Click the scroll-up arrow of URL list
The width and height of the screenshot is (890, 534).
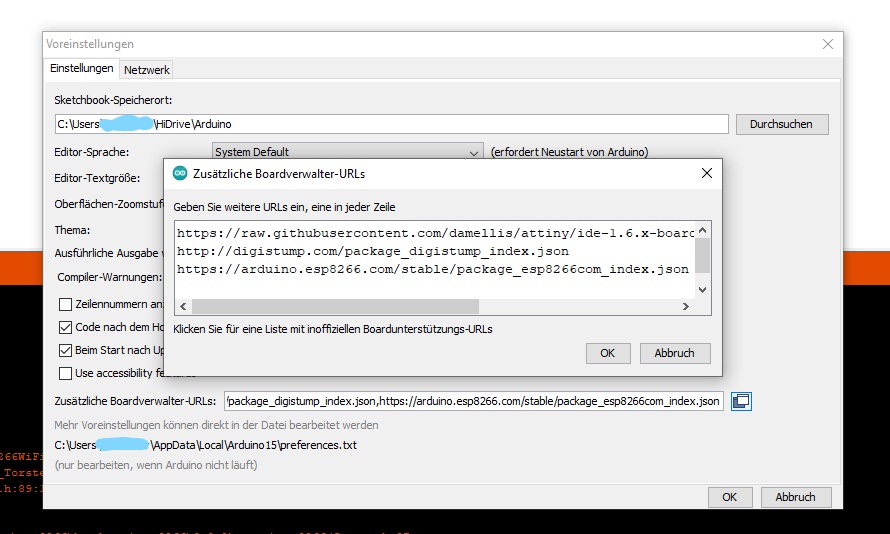click(703, 230)
